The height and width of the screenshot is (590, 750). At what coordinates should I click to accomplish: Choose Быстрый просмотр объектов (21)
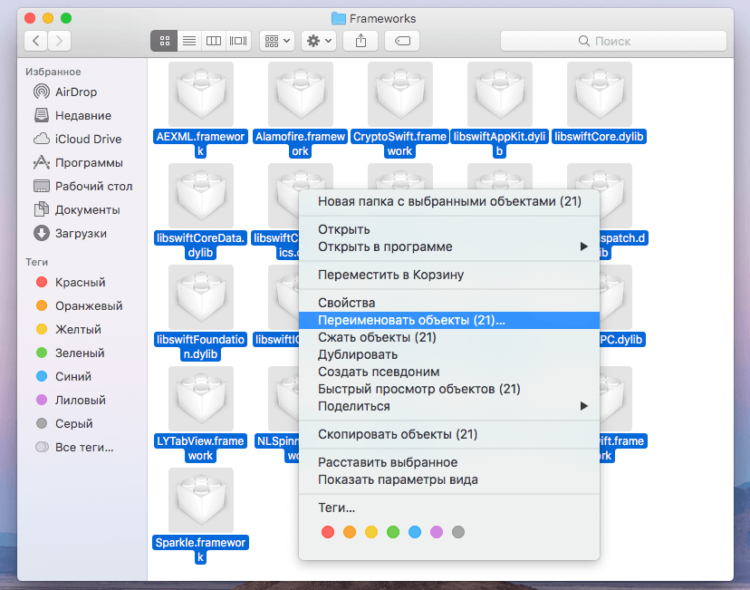pos(449,389)
